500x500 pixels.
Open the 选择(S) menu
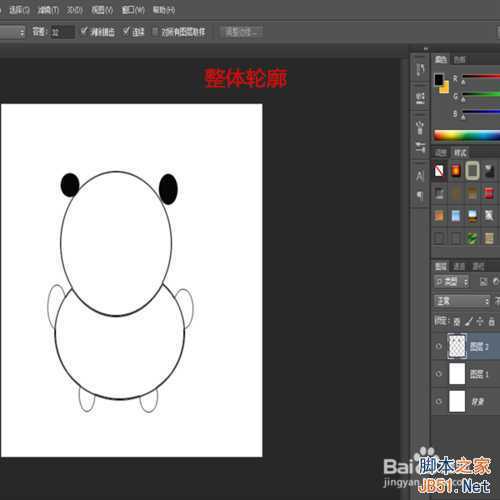point(19,10)
